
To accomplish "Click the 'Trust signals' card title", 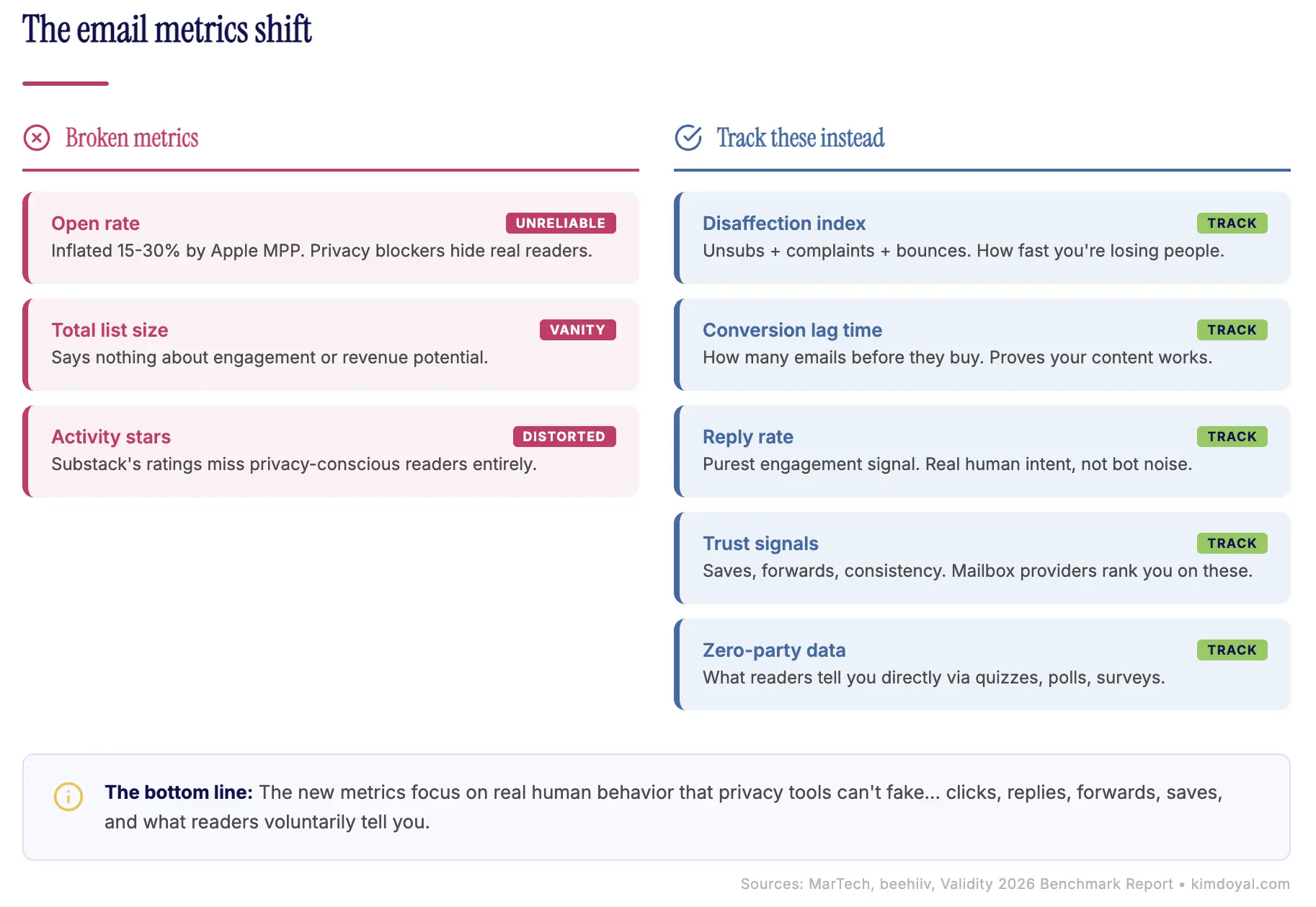I will (x=760, y=544).
